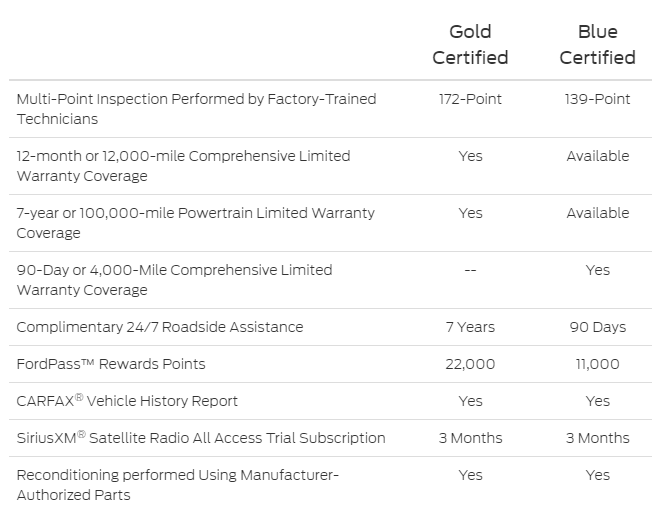The height and width of the screenshot is (520, 652).
Task: Click the 139-Point Blue inspection value
Action: pos(598,99)
